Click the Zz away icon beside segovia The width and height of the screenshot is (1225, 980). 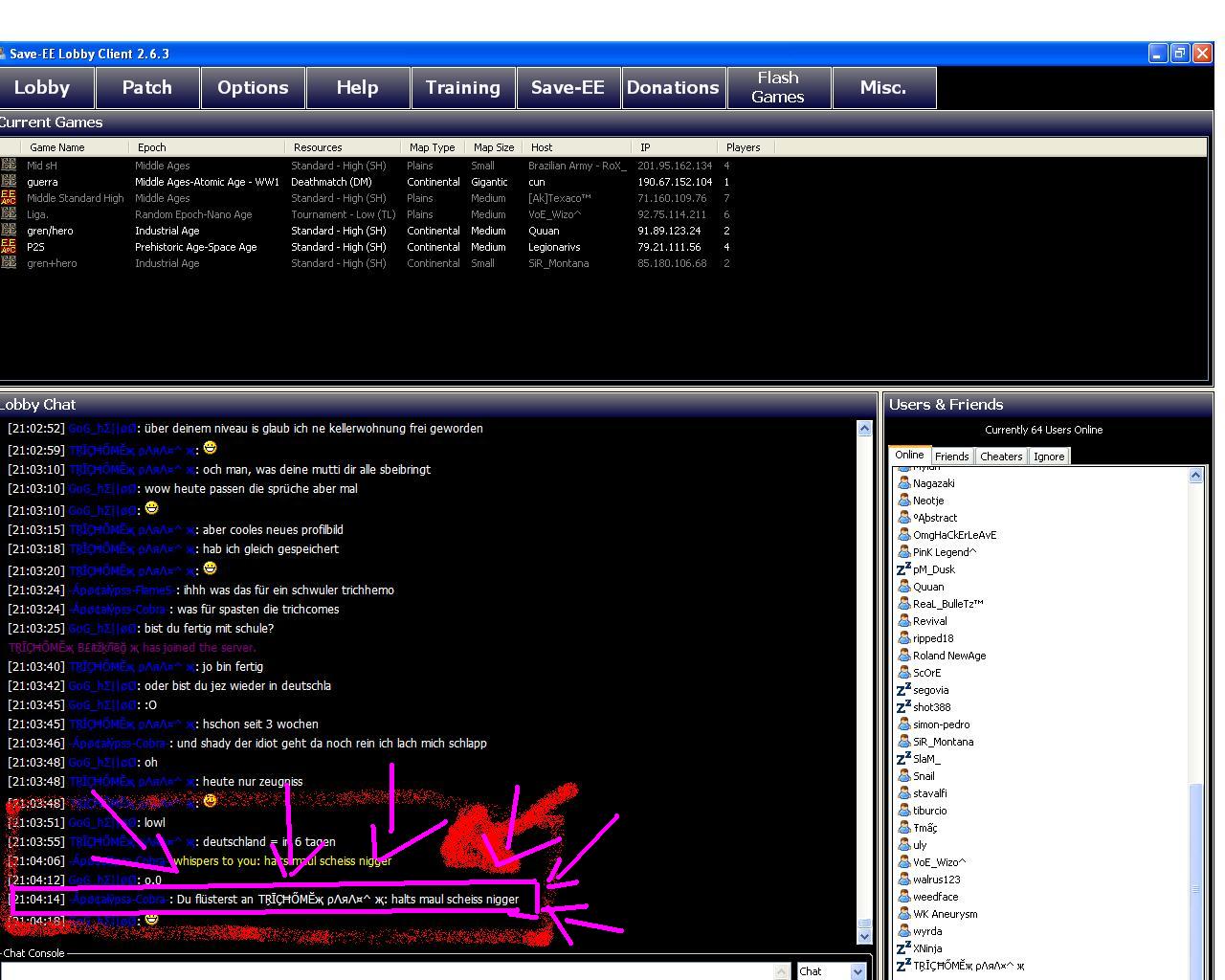(903, 690)
